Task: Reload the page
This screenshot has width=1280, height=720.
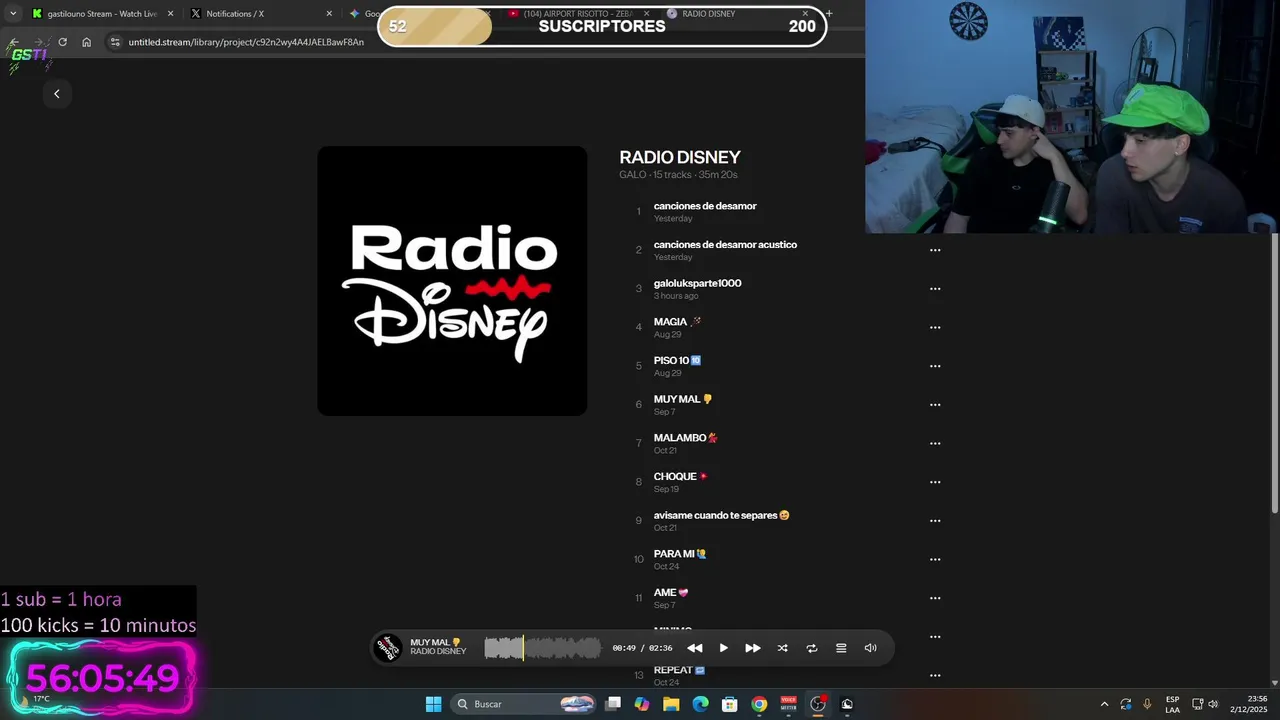Action: (62, 42)
